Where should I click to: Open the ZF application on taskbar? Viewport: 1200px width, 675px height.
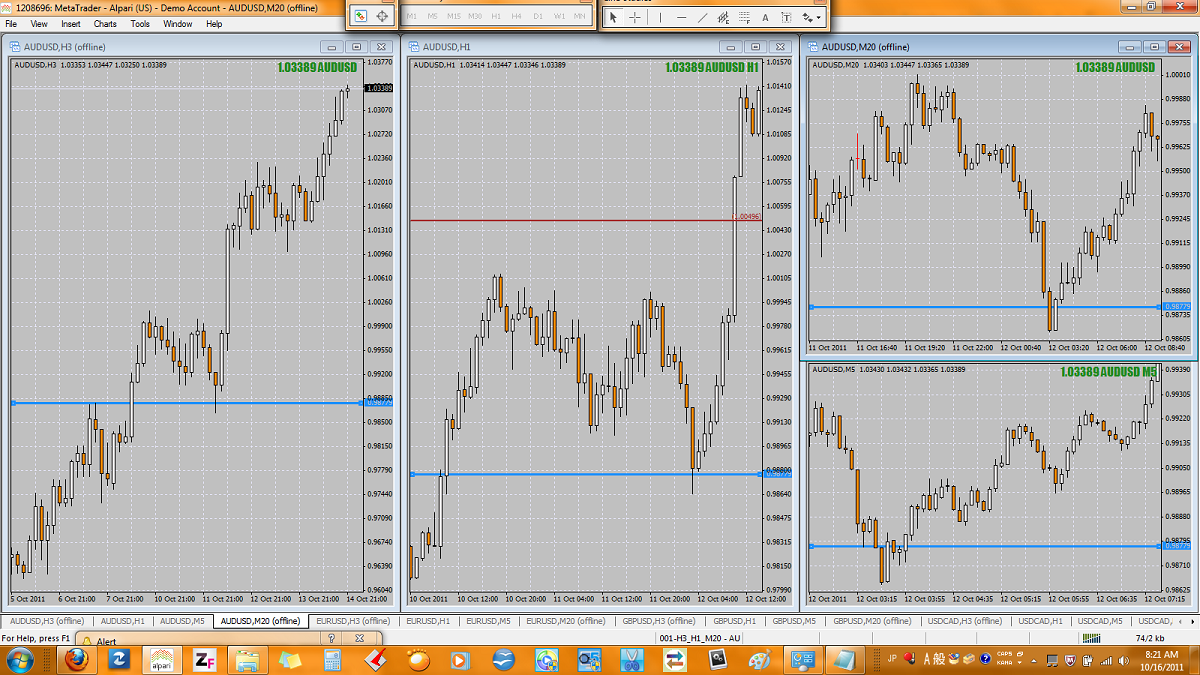tap(205, 659)
